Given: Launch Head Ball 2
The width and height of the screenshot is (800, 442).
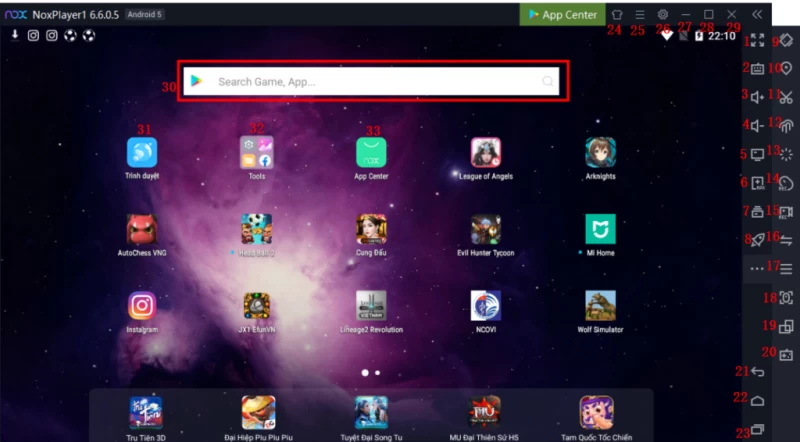Looking at the screenshot, I should coord(257,229).
